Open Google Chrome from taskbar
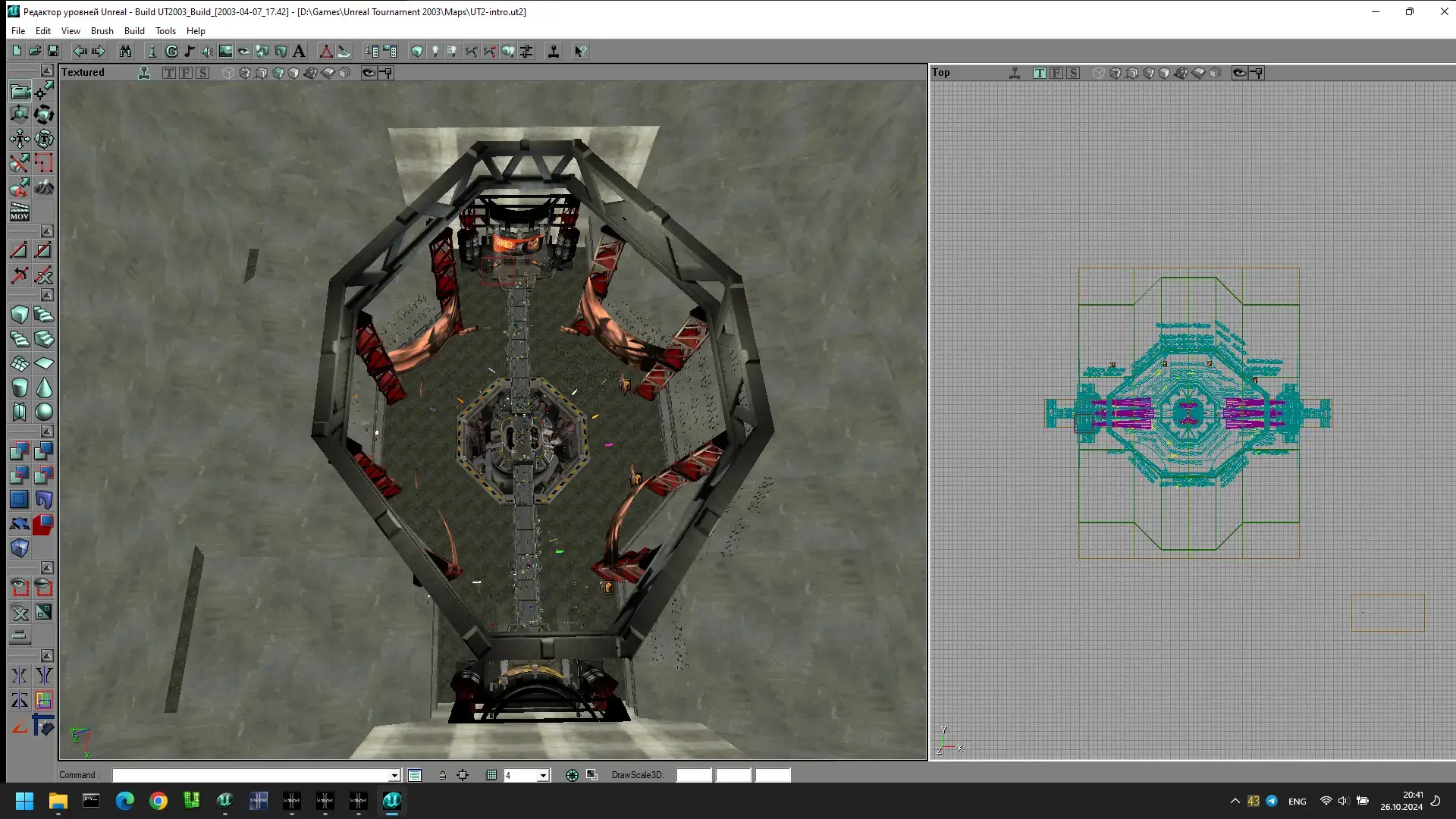Screen dimensions: 1456x819 (x=158, y=801)
